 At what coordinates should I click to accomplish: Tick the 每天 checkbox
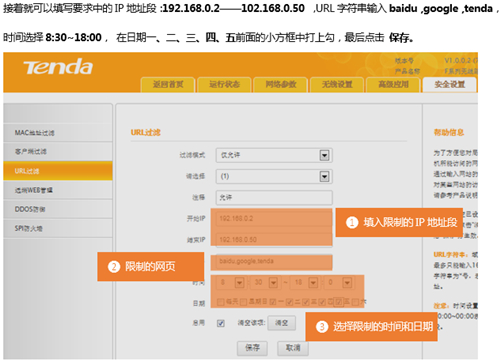click(x=220, y=302)
